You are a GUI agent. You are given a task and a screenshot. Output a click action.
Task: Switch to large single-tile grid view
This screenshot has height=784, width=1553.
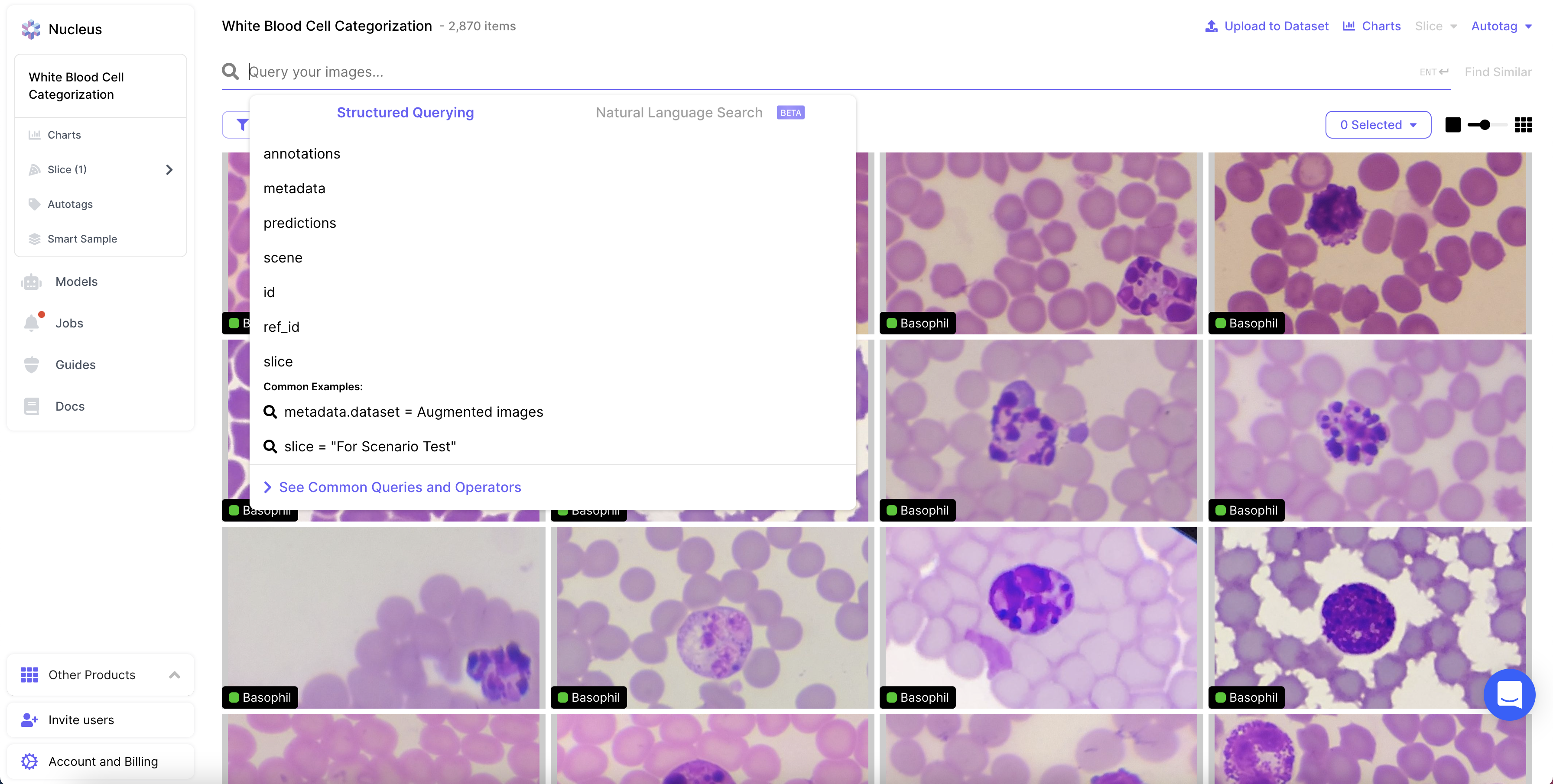(1453, 125)
